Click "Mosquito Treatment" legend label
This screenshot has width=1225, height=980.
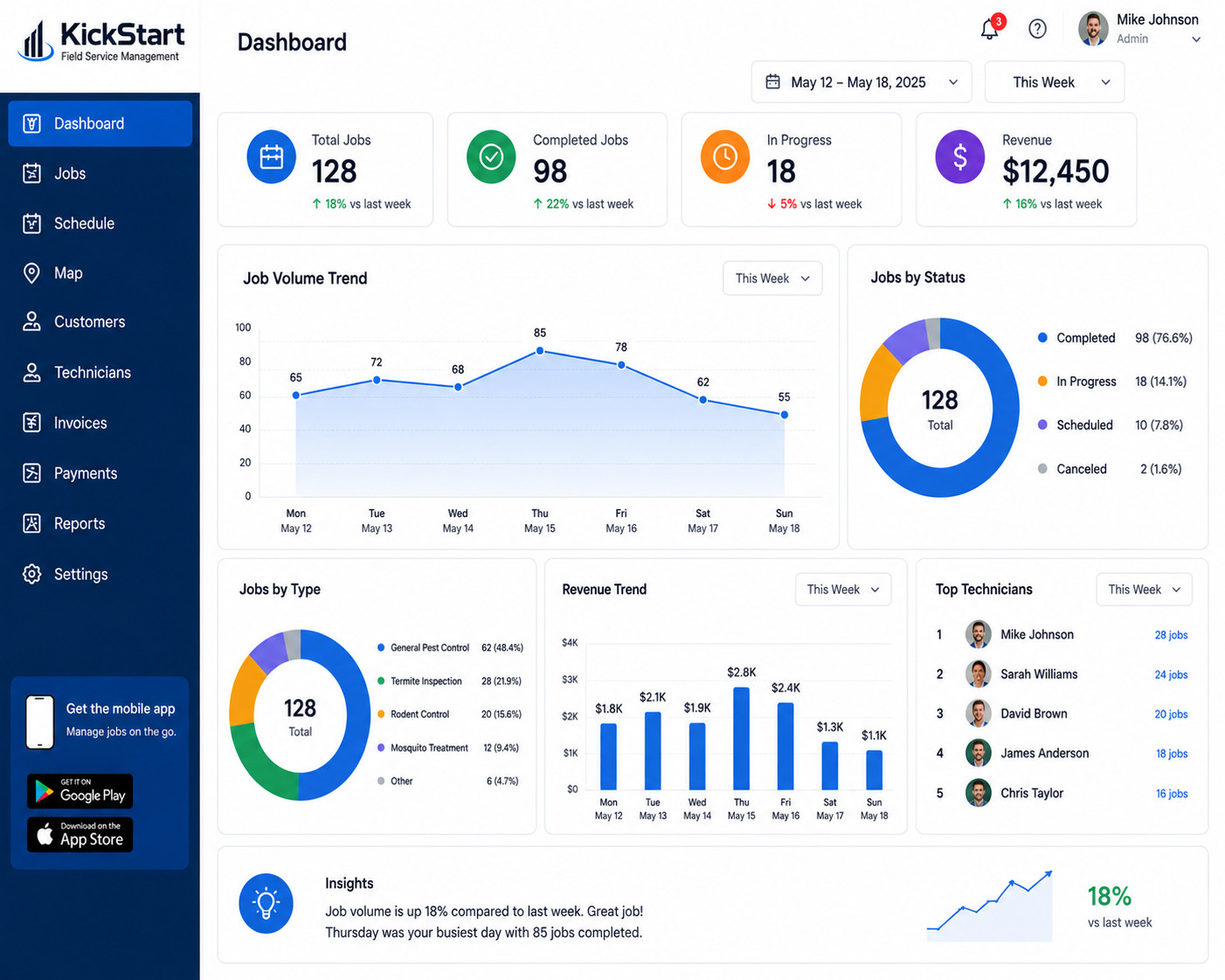pos(429,748)
